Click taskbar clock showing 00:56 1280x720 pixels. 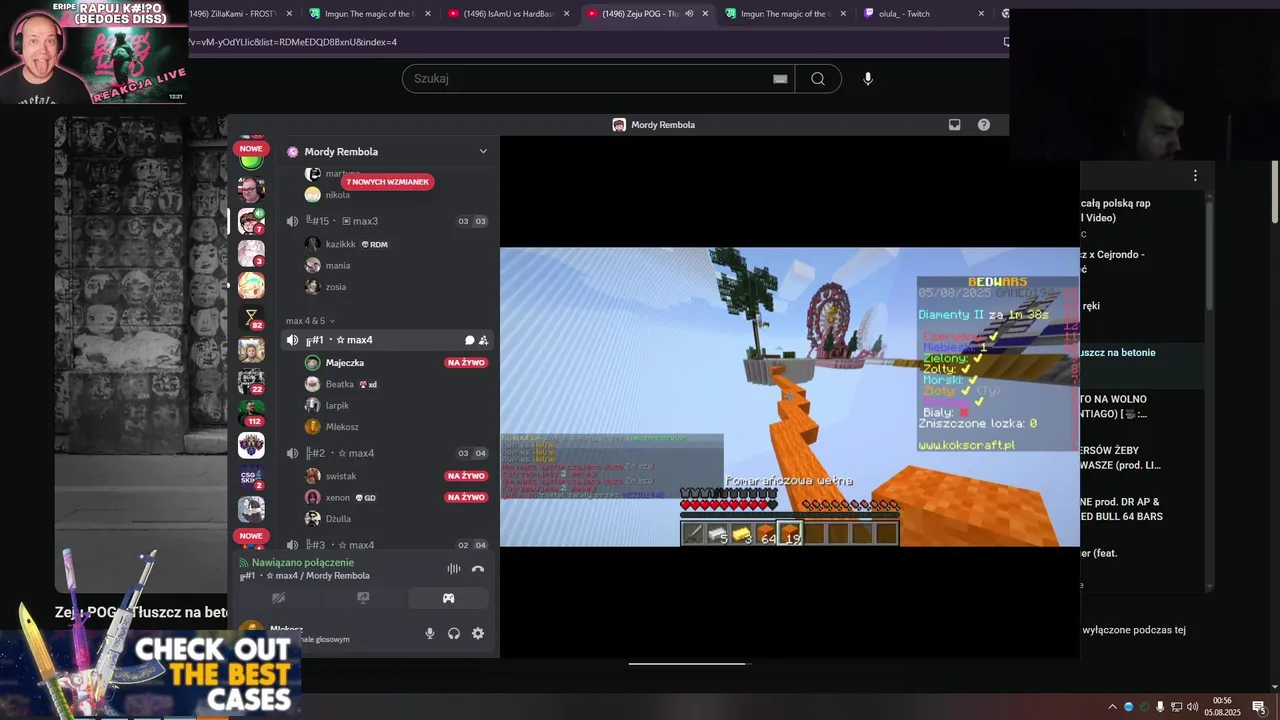[x=1221, y=707]
